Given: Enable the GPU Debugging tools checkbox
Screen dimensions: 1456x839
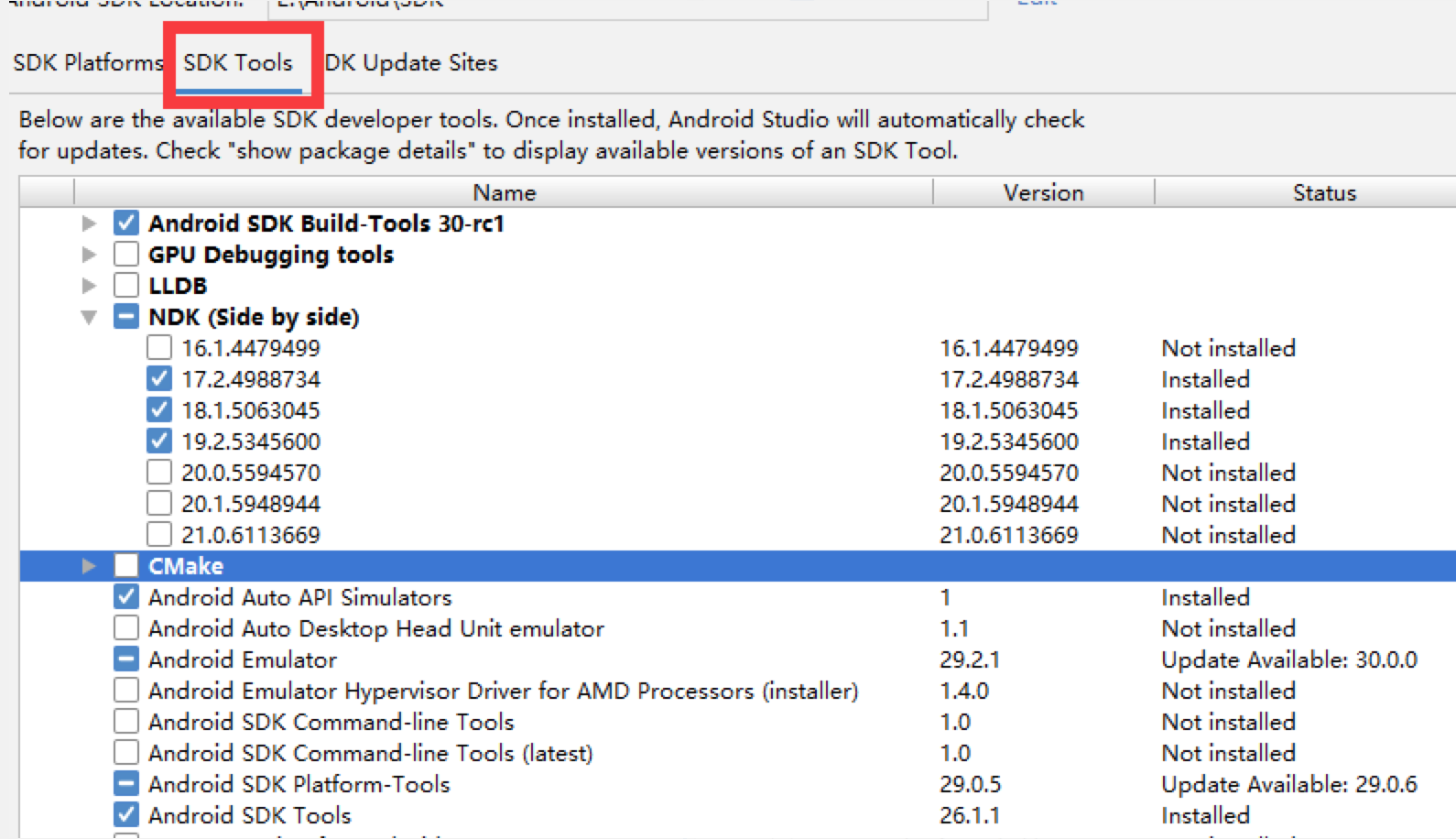Looking at the screenshot, I should (x=126, y=255).
